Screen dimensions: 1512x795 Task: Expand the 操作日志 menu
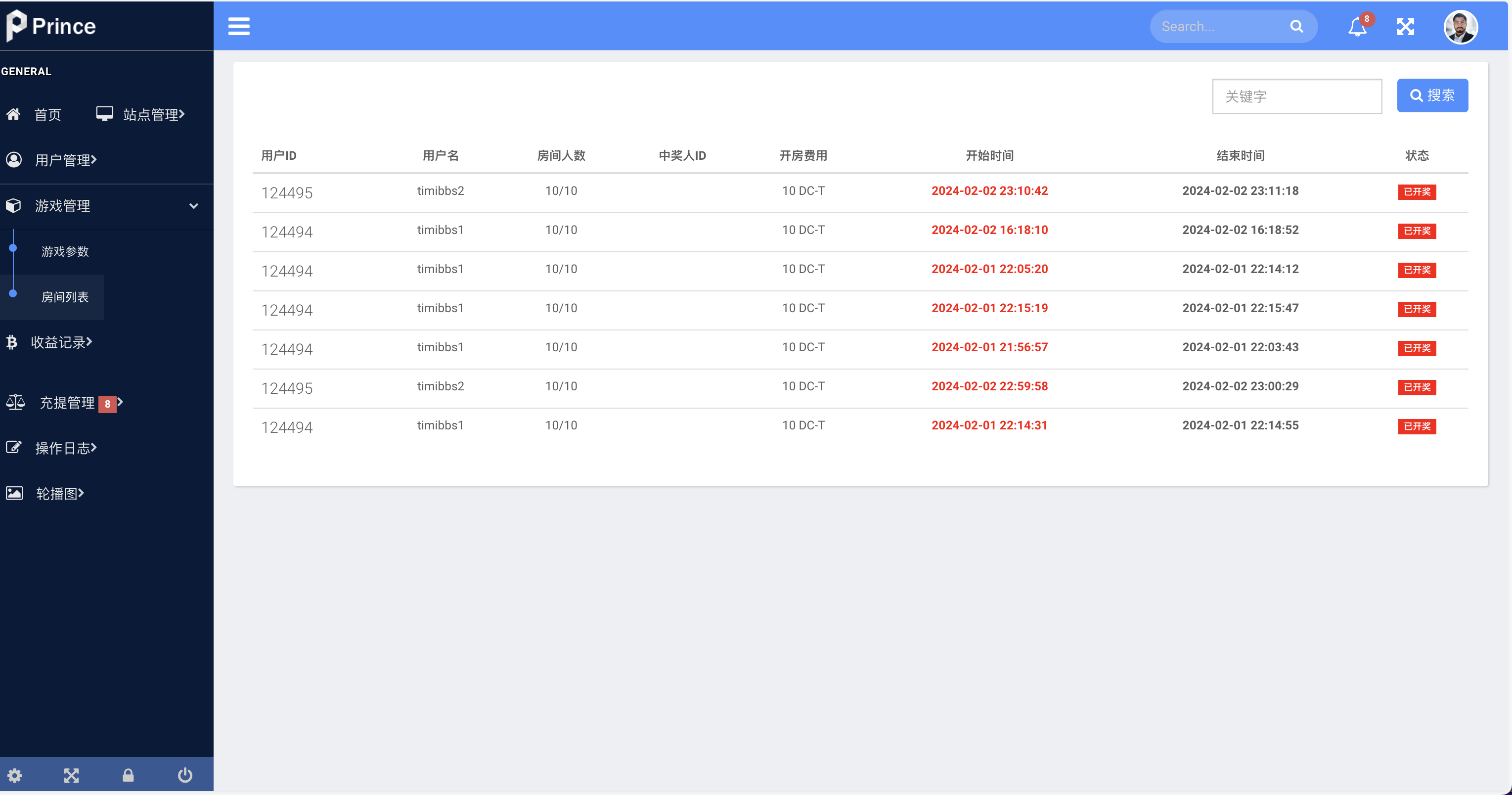(x=65, y=447)
